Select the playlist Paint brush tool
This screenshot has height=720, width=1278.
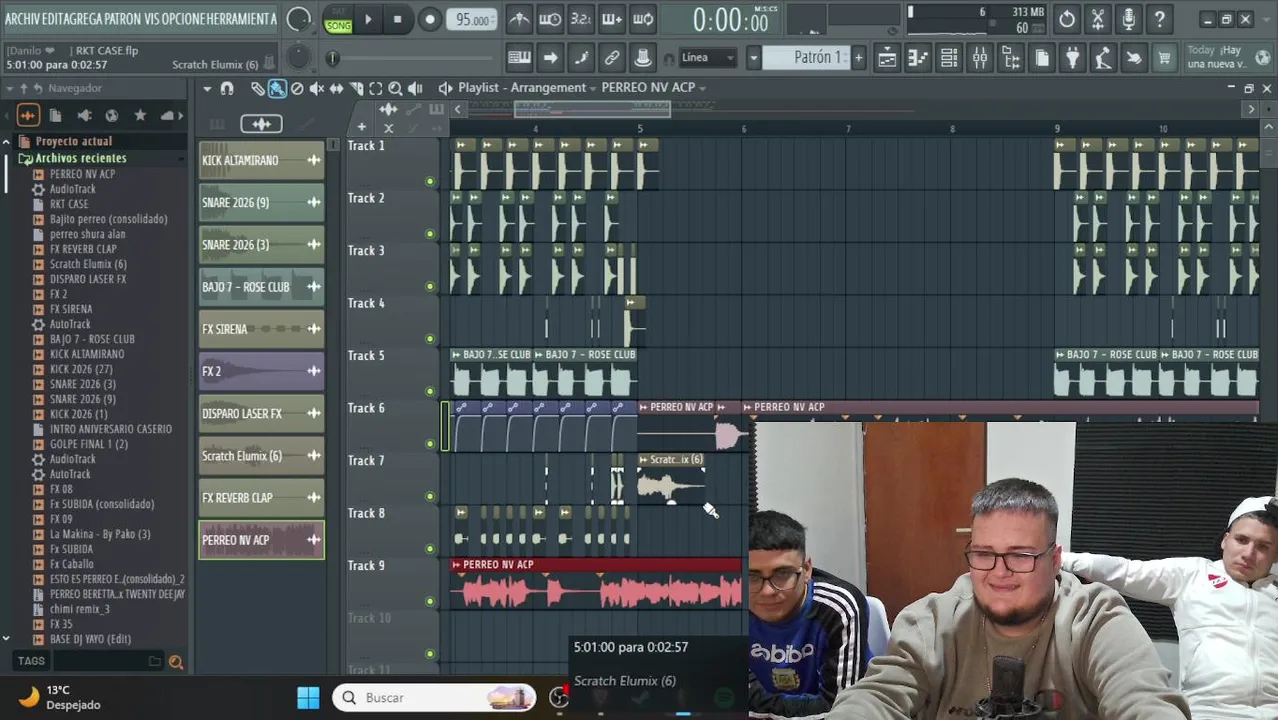point(277,88)
